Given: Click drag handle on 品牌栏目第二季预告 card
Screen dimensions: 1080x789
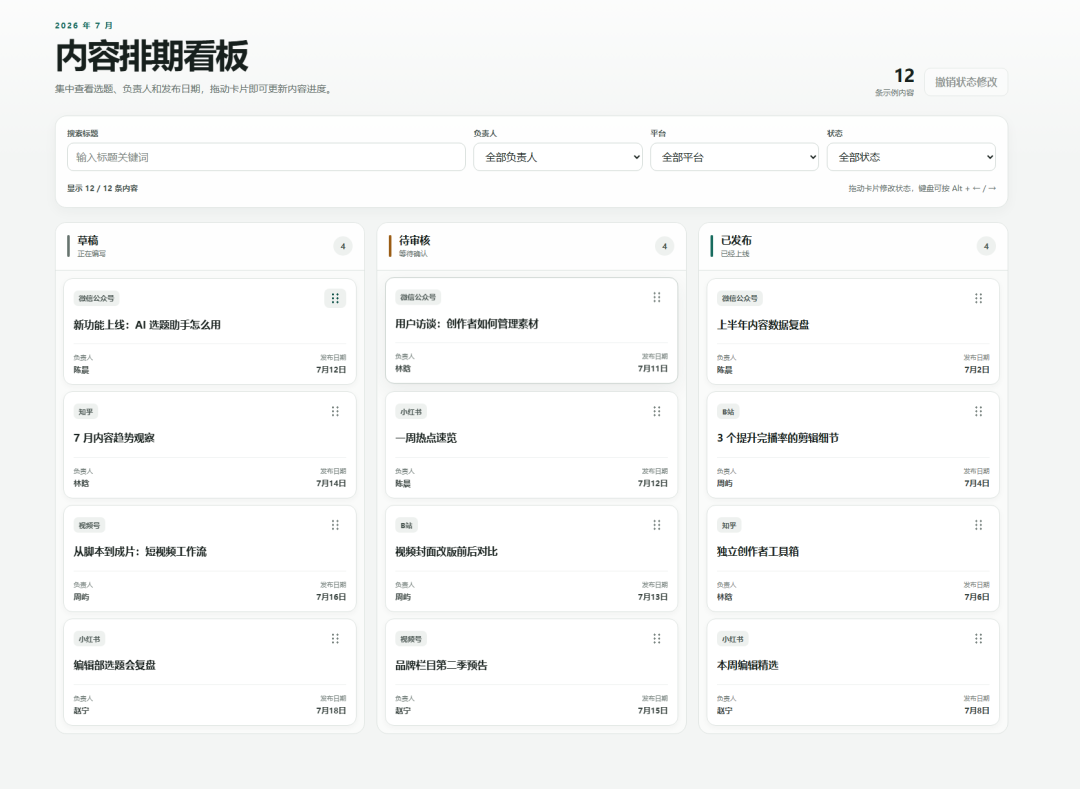Looking at the screenshot, I should click(656, 638).
